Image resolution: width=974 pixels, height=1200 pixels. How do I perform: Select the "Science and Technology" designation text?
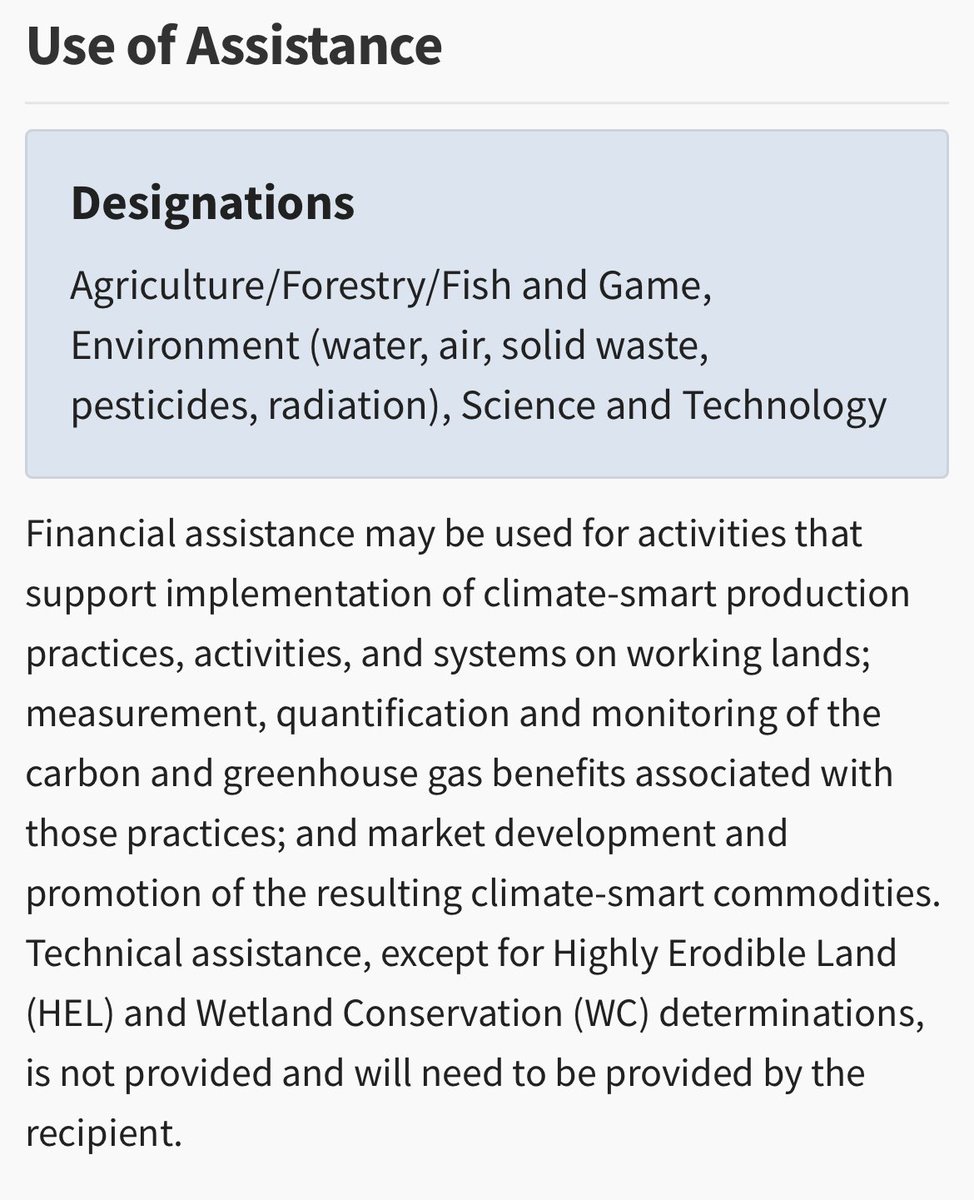[673, 406]
